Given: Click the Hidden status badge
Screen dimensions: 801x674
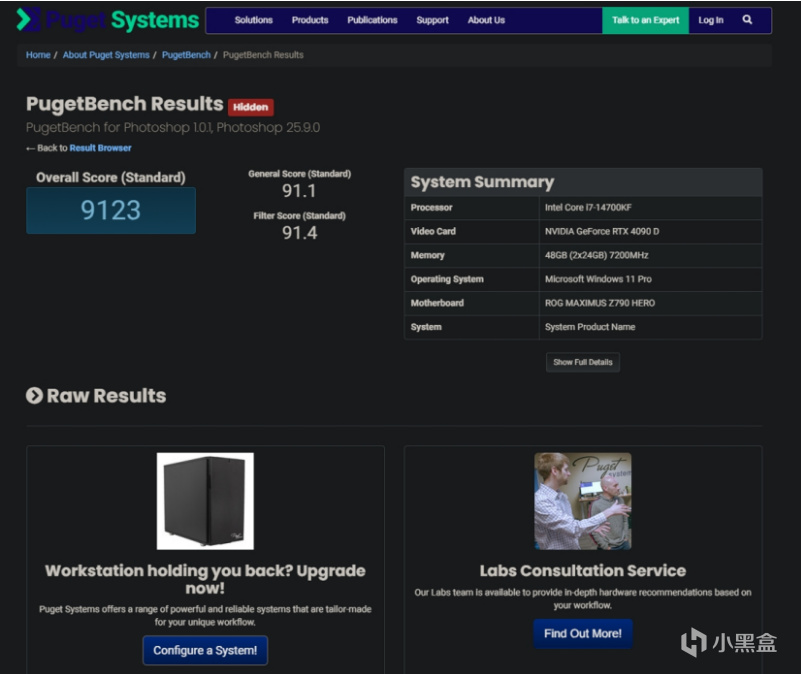Looking at the screenshot, I should [251, 107].
